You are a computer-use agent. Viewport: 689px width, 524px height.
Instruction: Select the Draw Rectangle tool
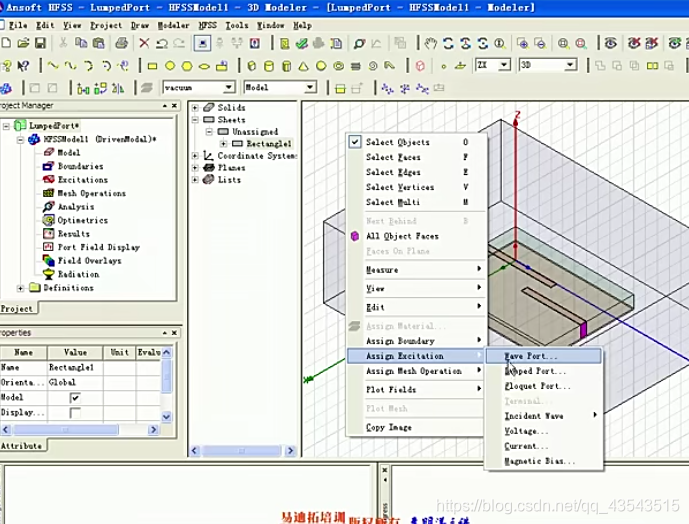tap(152, 66)
